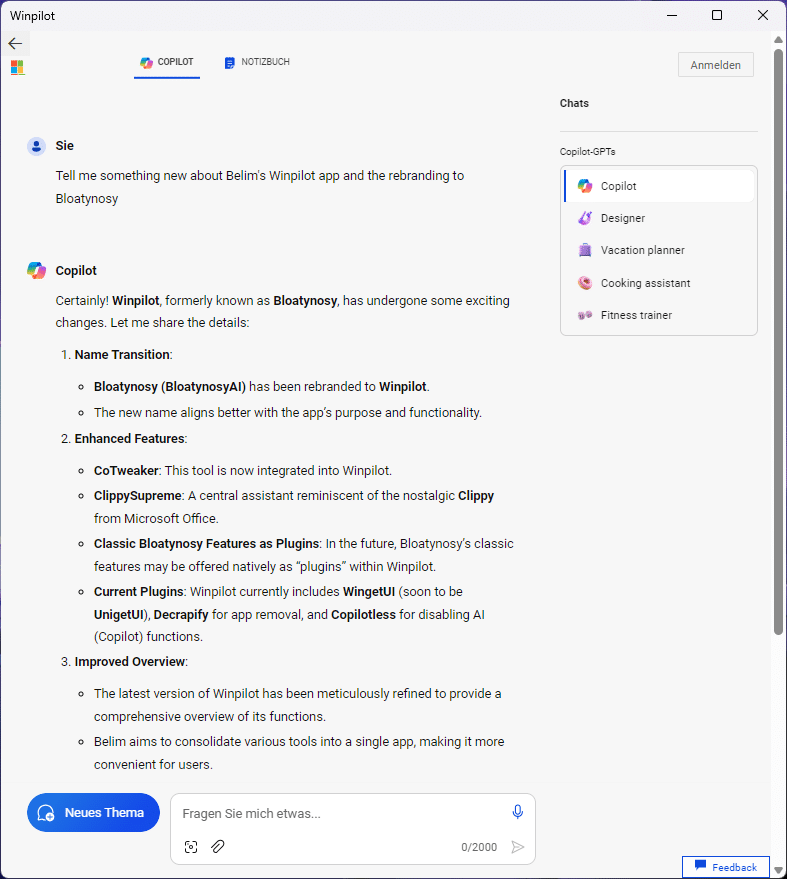Image resolution: width=787 pixels, height=879 pixels.
Task: Open the Notizbuch tab
Action: coord(257,62)
